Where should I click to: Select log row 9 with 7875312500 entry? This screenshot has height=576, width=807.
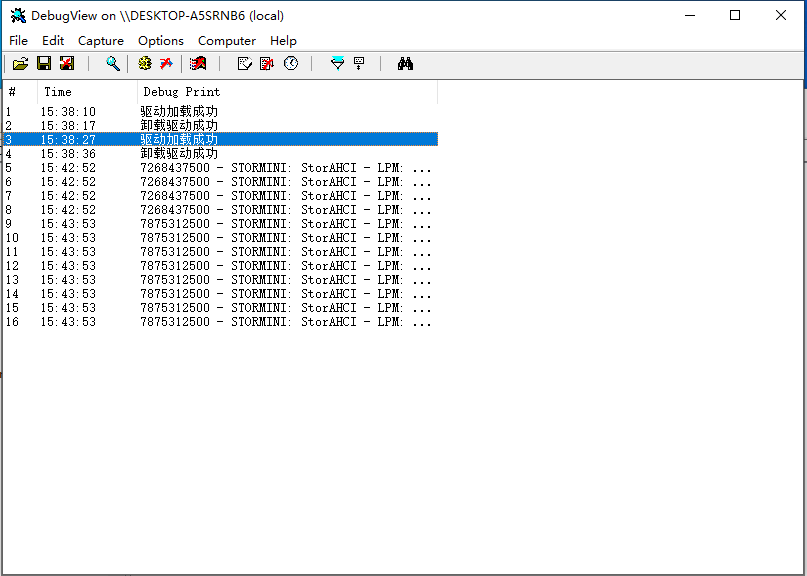[x=220, y=223]
